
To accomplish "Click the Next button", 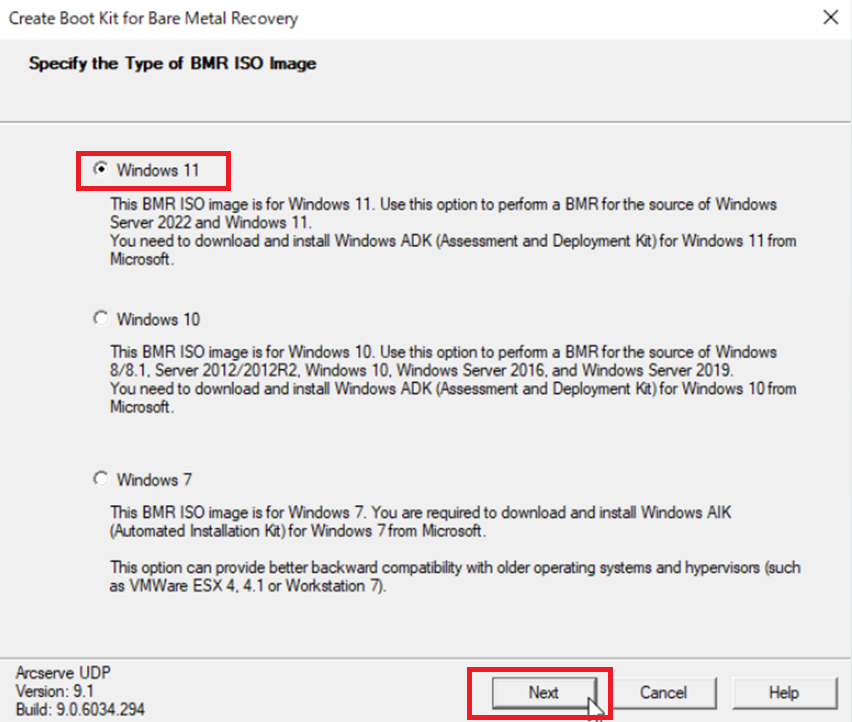I will click(x=544, y=693).
